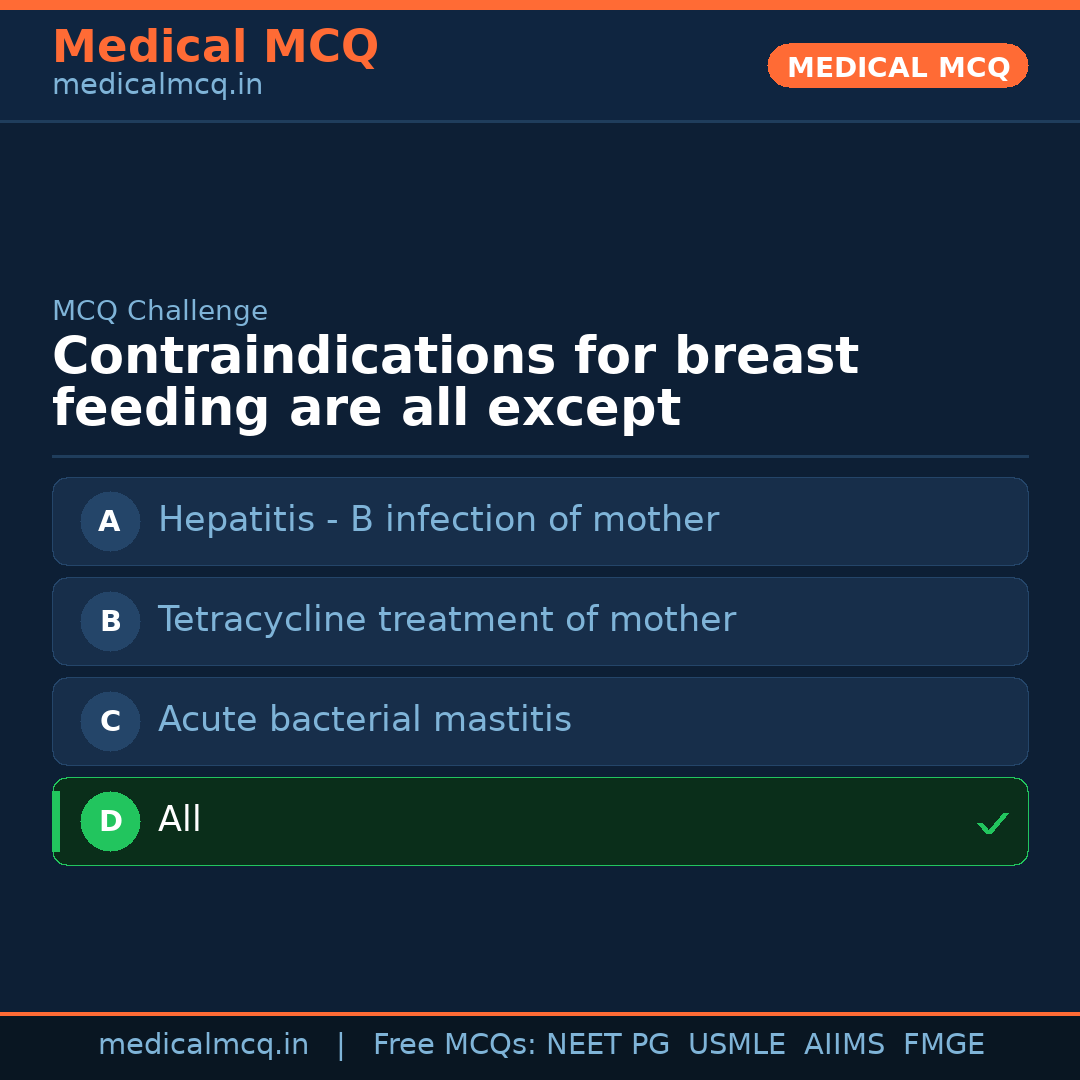Click the orange MEDICAL MCQ badge

click(x=897, y=67)
